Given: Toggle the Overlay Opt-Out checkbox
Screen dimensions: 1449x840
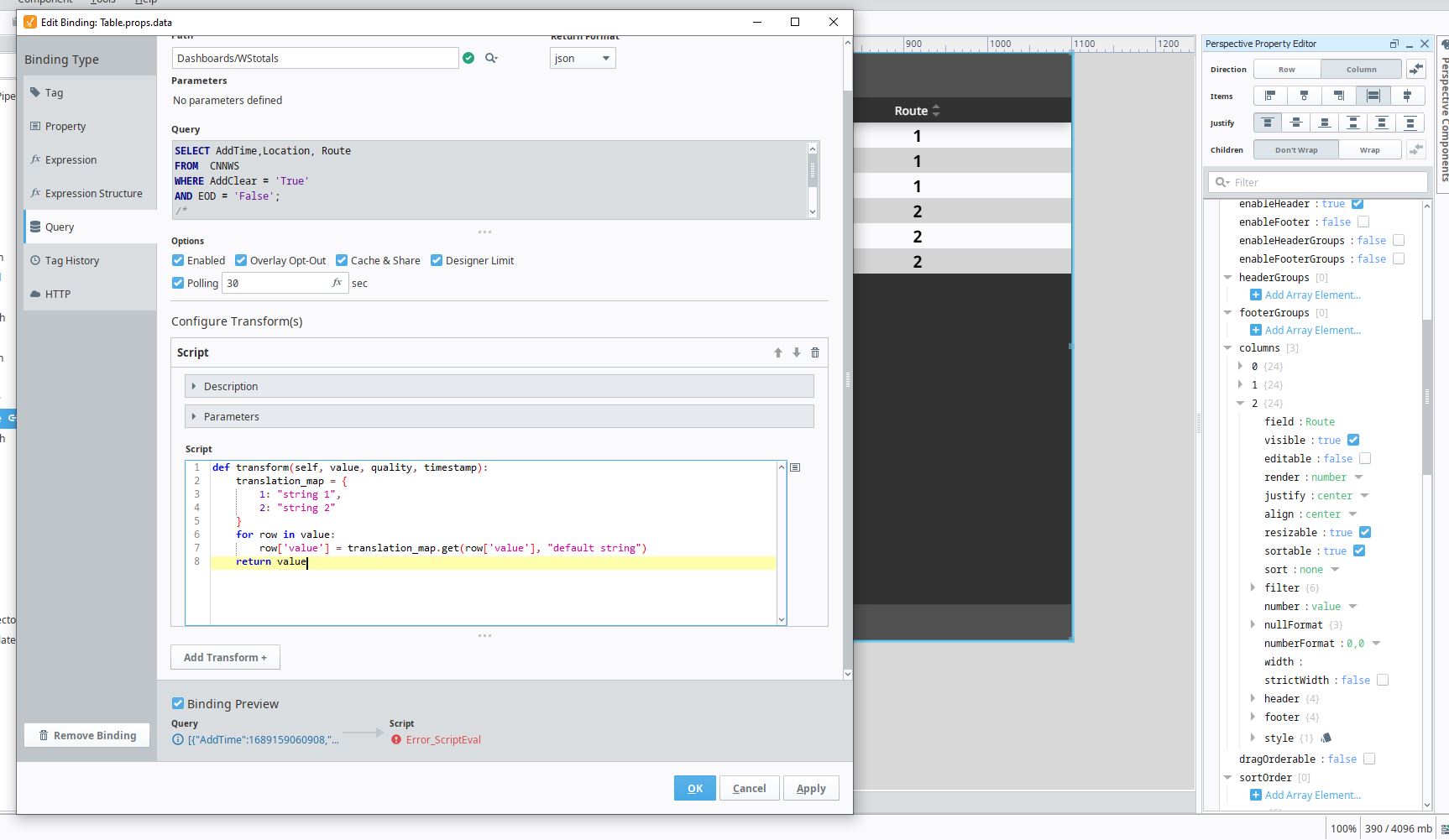Looking at the screenshot, I should tap(241, 260).
